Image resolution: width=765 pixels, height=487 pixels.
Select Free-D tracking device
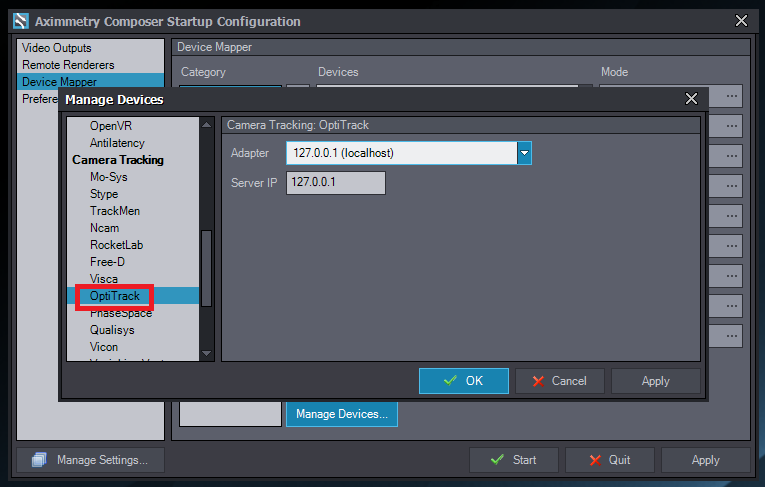(x=107, y=262)
